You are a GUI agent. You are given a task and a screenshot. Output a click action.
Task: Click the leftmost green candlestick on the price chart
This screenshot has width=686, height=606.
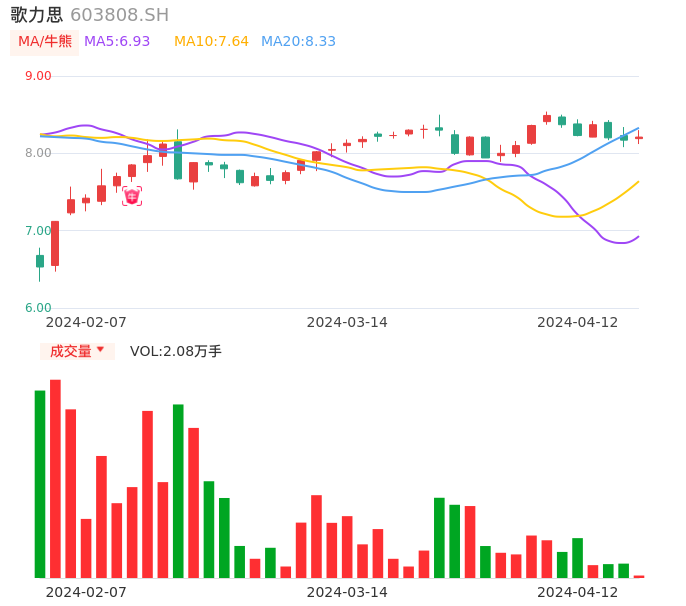(40, 261)
